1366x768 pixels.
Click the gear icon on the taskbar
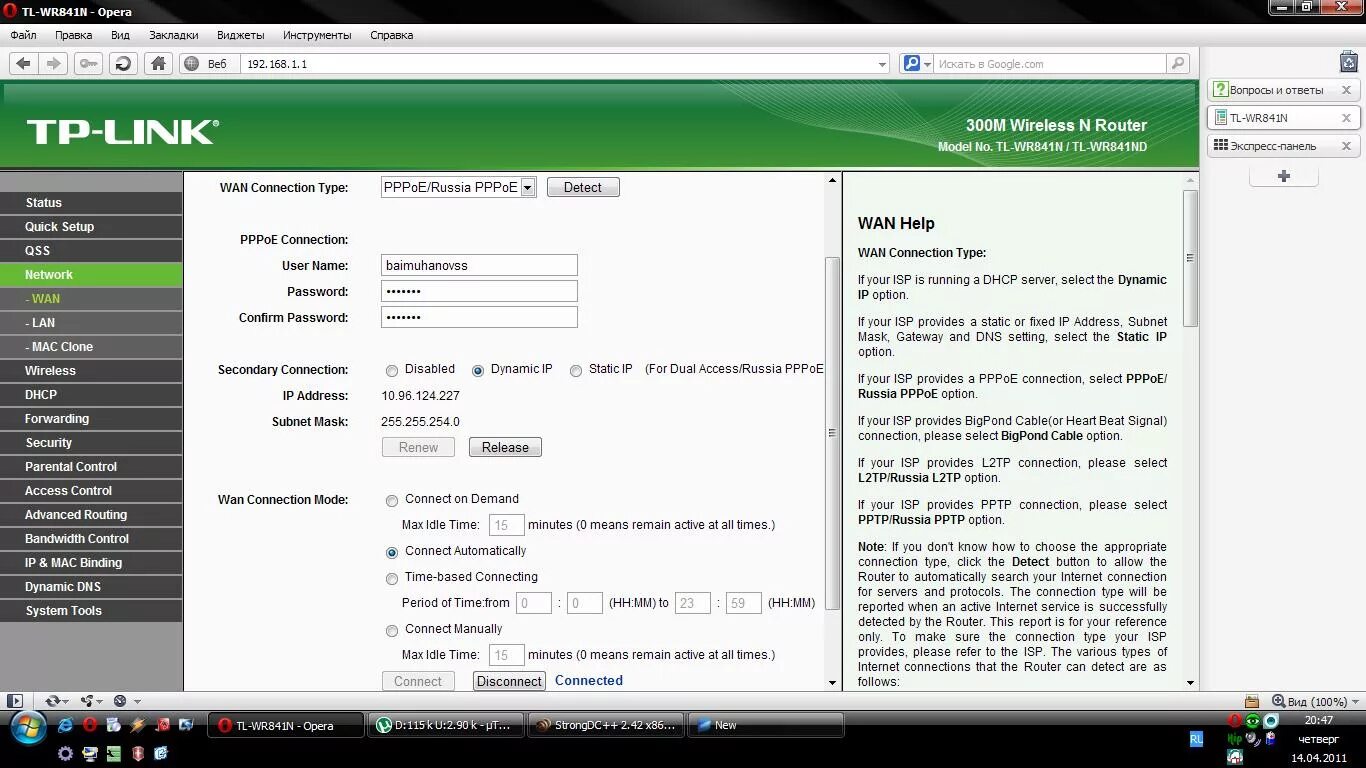pos(65,753)
